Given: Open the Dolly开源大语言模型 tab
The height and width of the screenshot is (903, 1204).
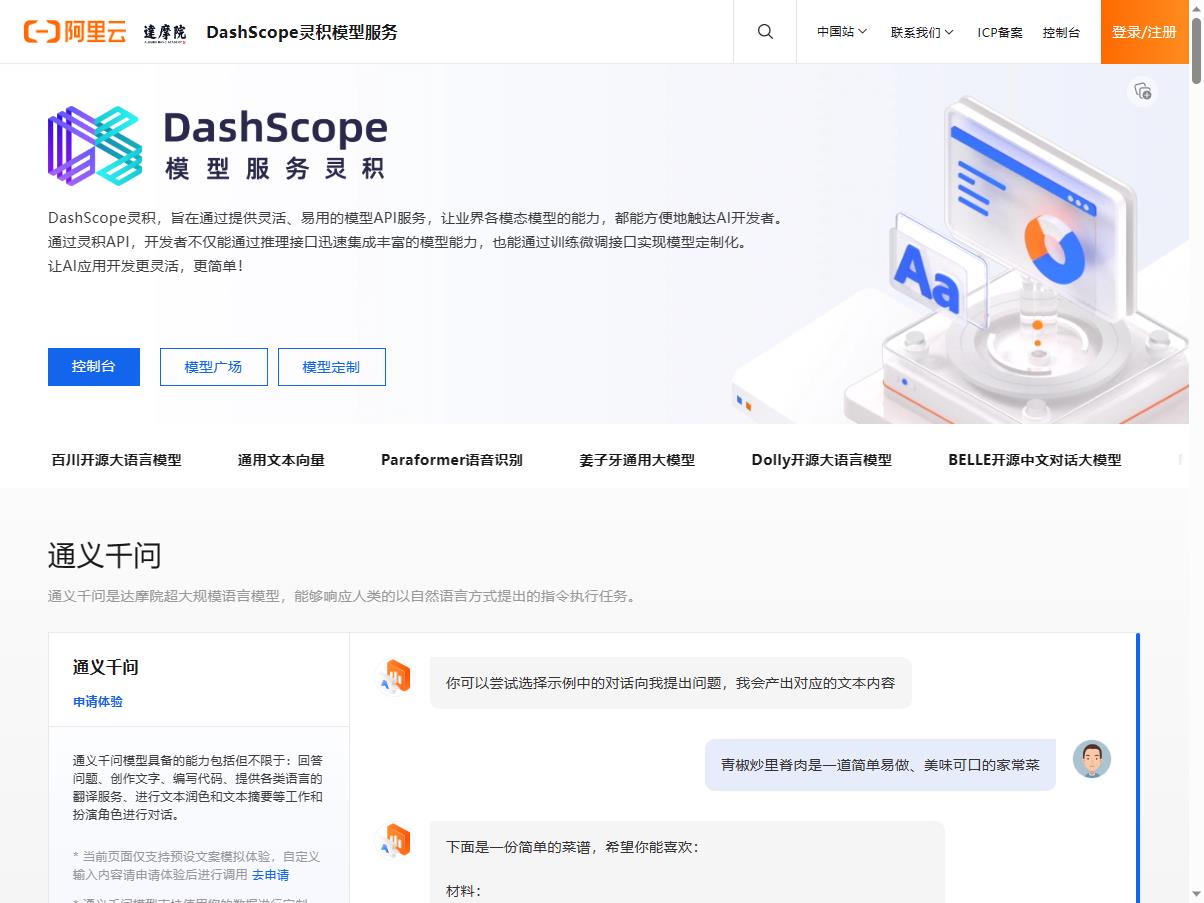Looking at the screenshot, I should 822,460.
